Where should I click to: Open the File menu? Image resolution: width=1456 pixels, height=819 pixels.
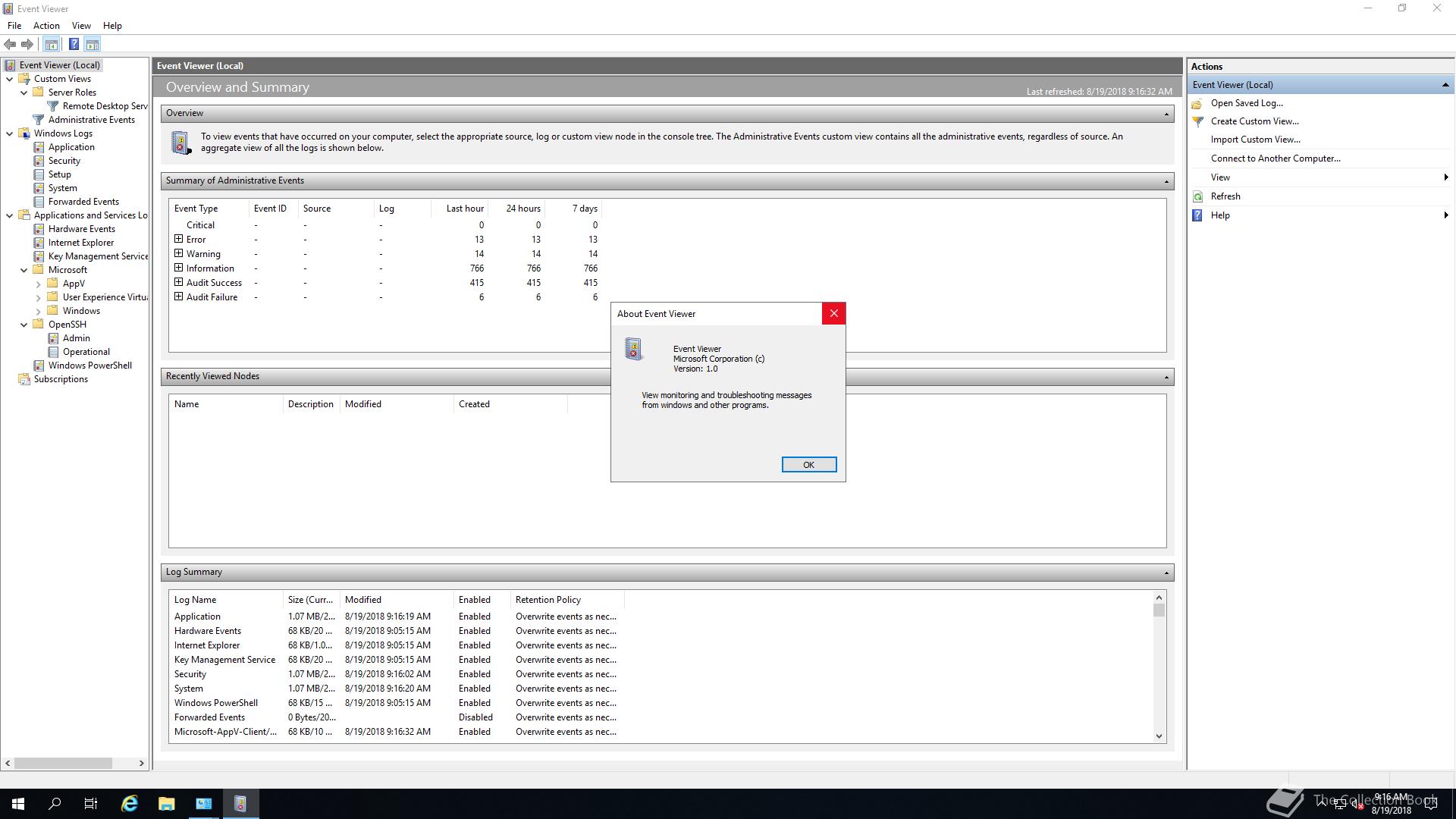pos(14,26)
